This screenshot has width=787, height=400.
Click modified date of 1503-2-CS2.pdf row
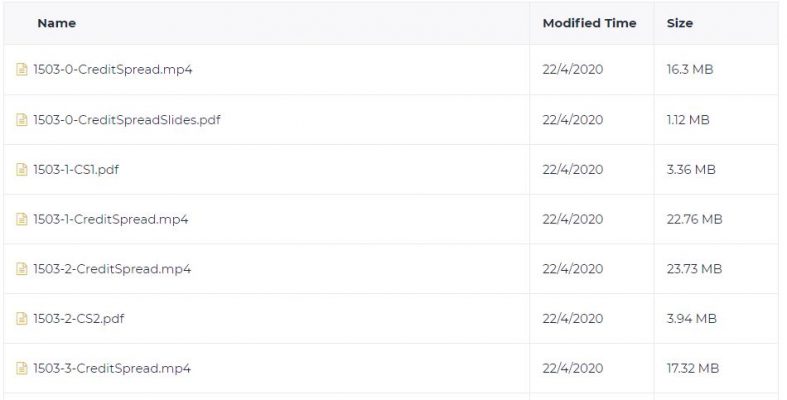click(x=573, y=318)
